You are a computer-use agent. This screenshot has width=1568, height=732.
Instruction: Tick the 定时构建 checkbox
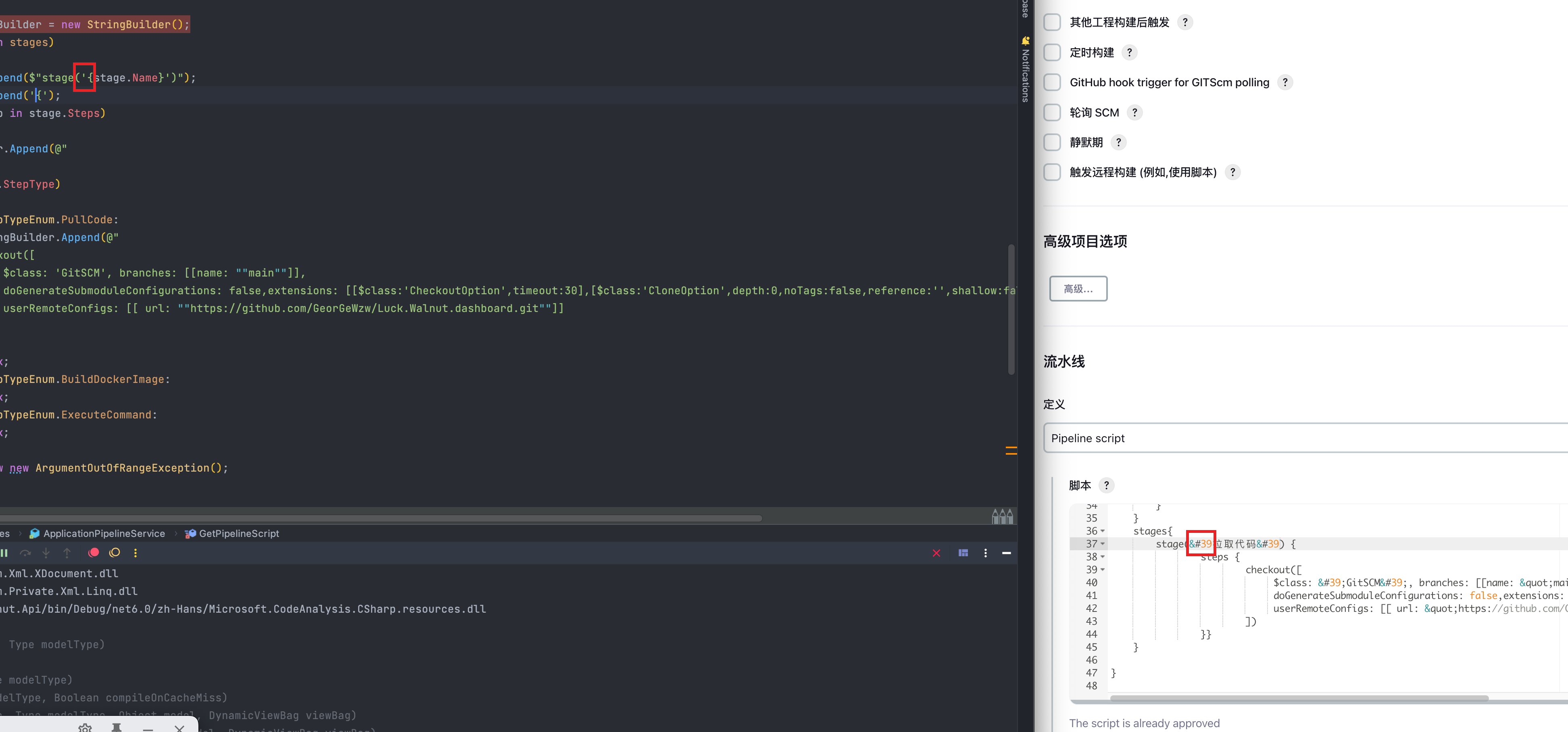tap(1052, 52)
